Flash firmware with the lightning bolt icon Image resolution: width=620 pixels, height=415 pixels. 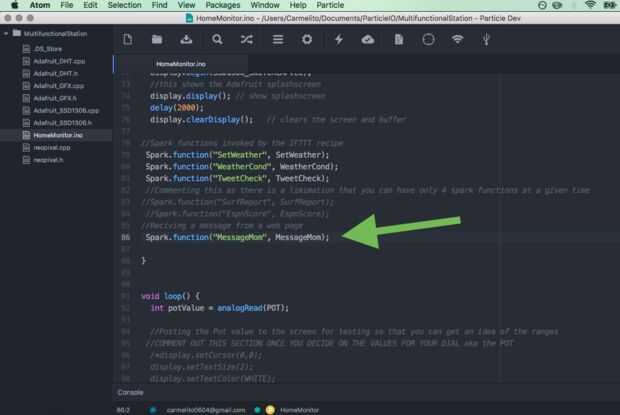pos(338,39)
